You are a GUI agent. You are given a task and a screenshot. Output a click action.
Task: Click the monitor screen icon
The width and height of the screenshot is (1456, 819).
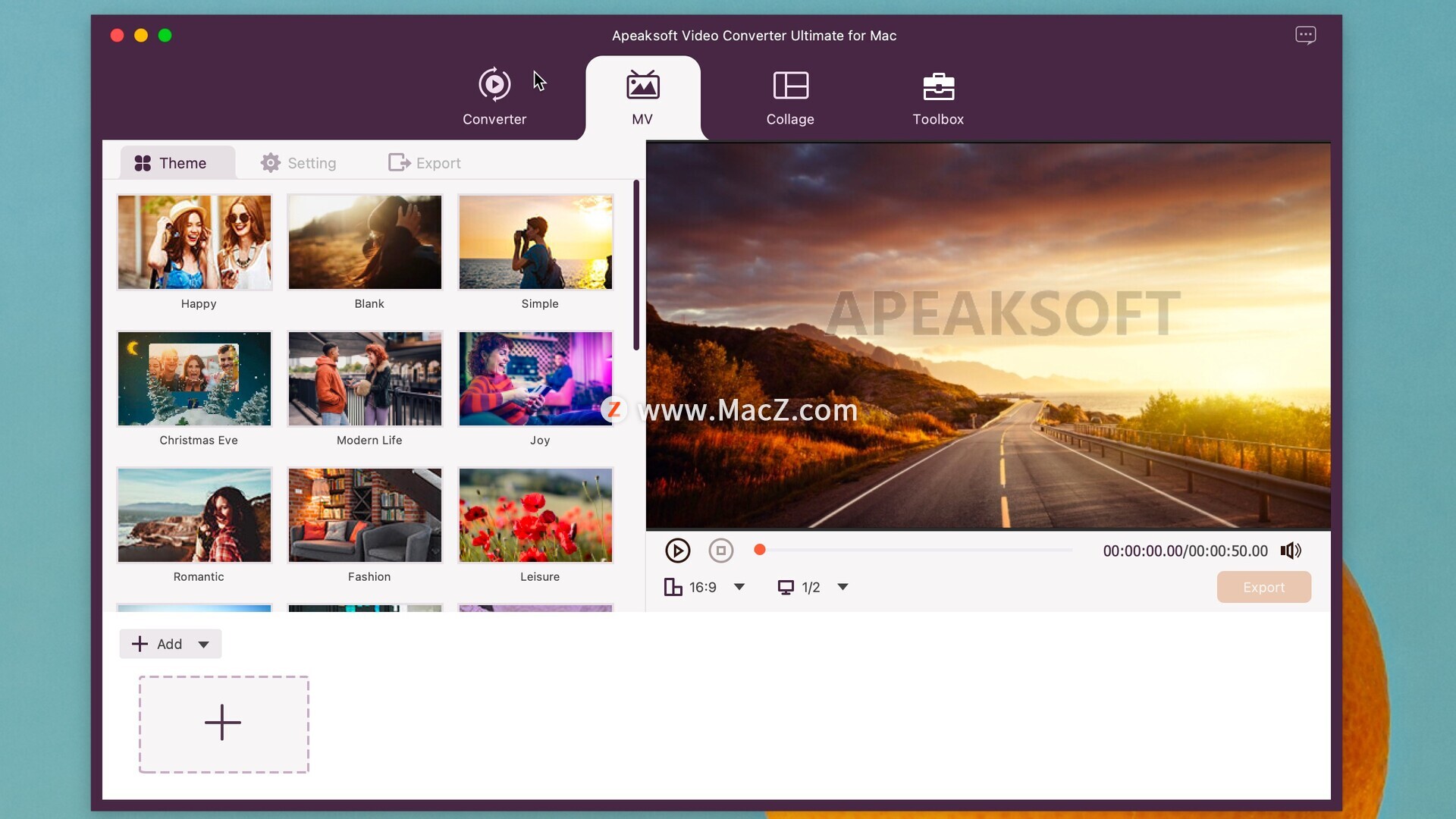tap(786, 587)
